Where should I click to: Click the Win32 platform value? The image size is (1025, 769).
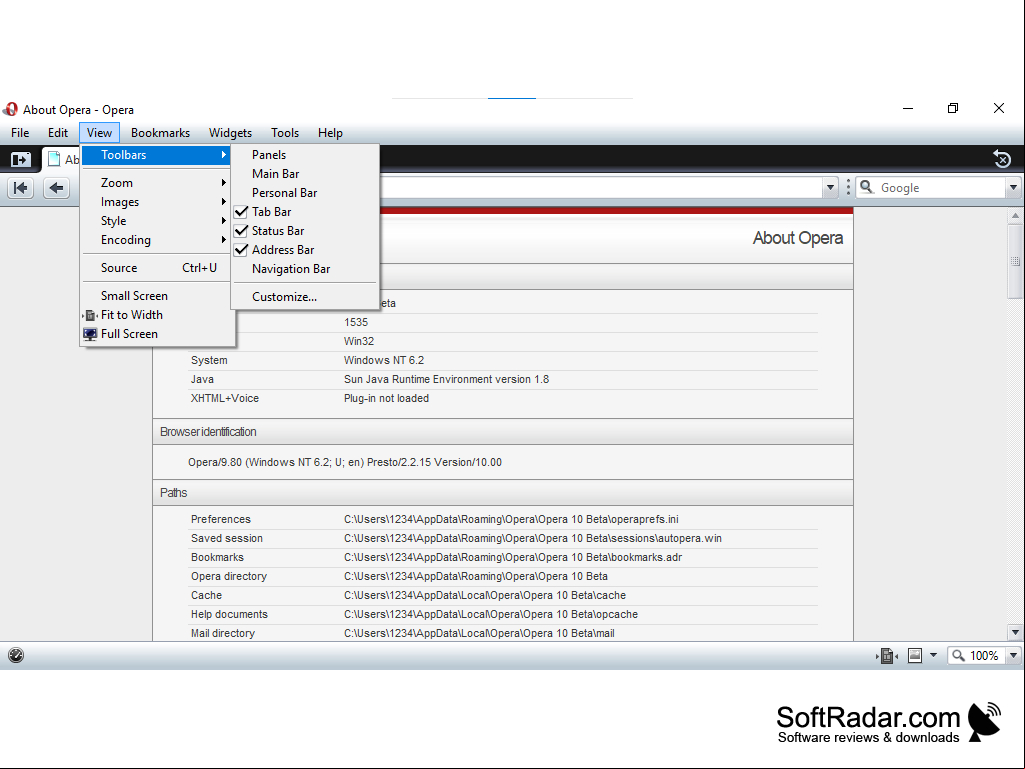[x=359, y=341]
